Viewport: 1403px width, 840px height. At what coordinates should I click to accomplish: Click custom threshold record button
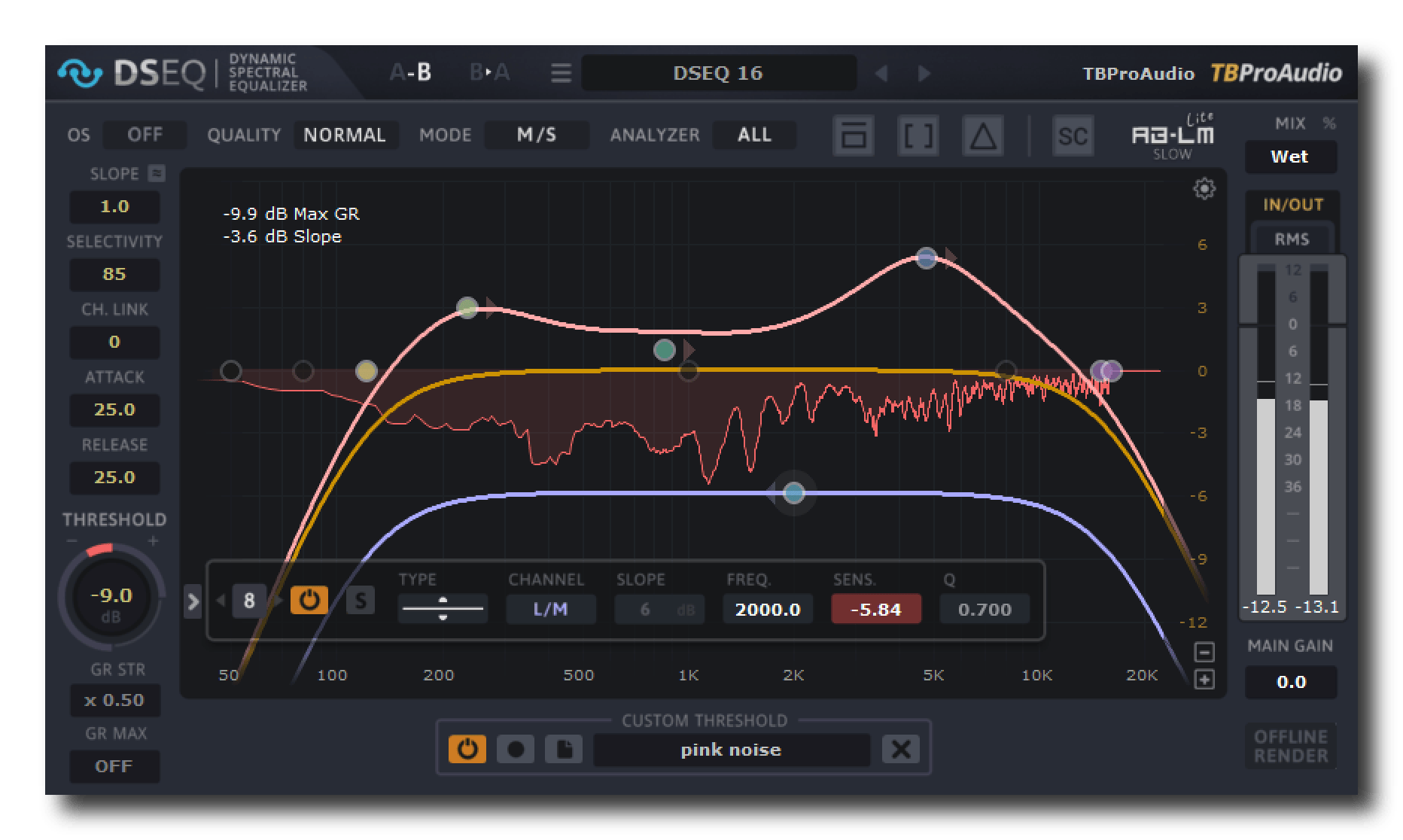point(516,749)
